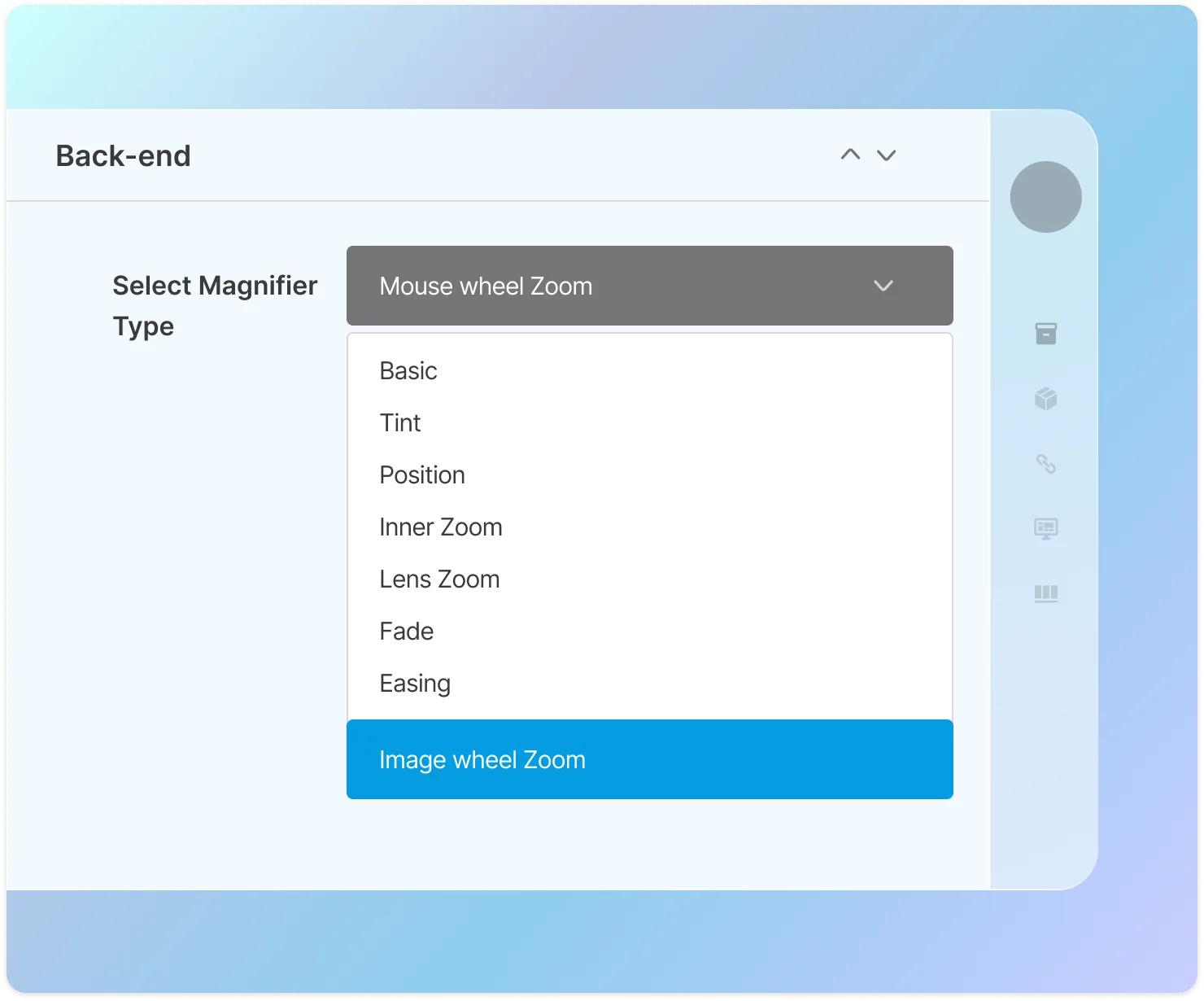Select Inner Zoom magnifier type

point(441,527)
